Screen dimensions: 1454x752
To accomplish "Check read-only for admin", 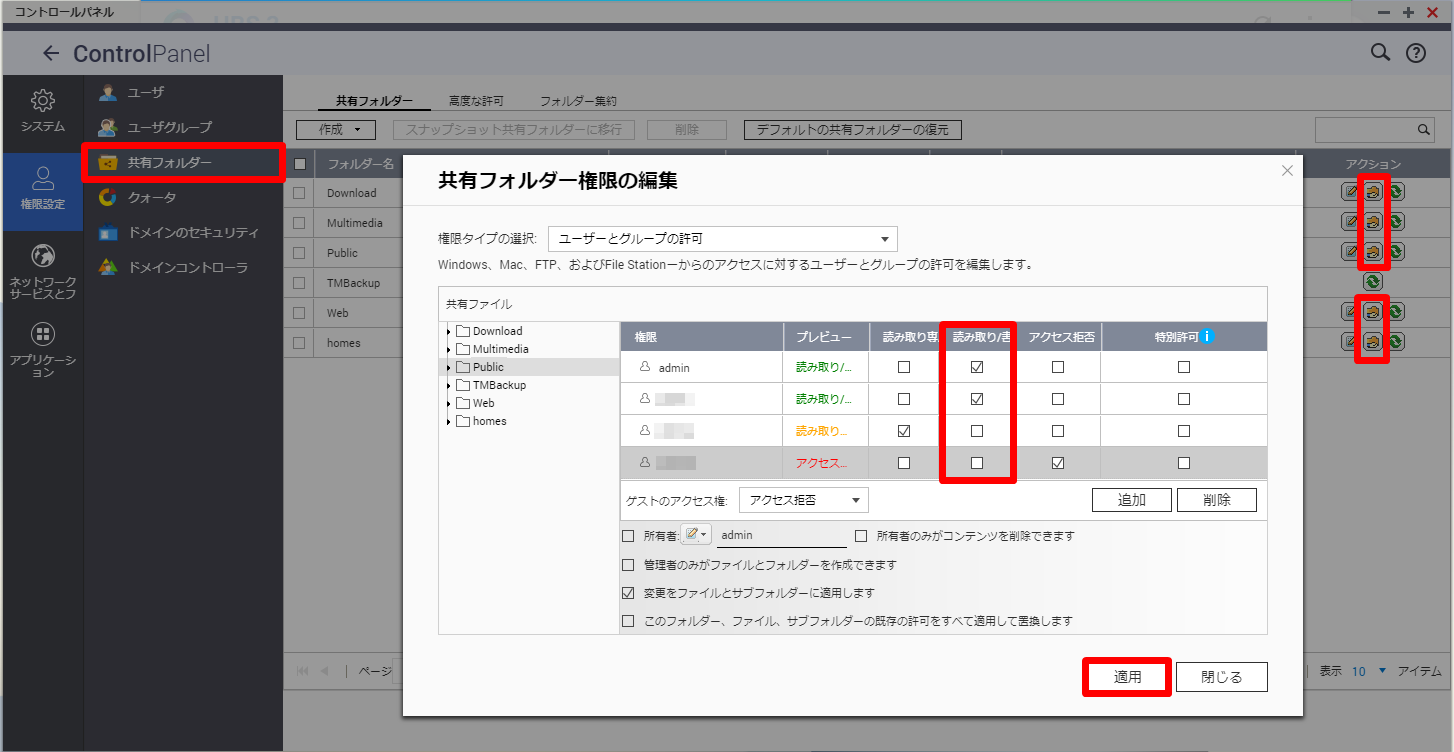I will 904,367.
